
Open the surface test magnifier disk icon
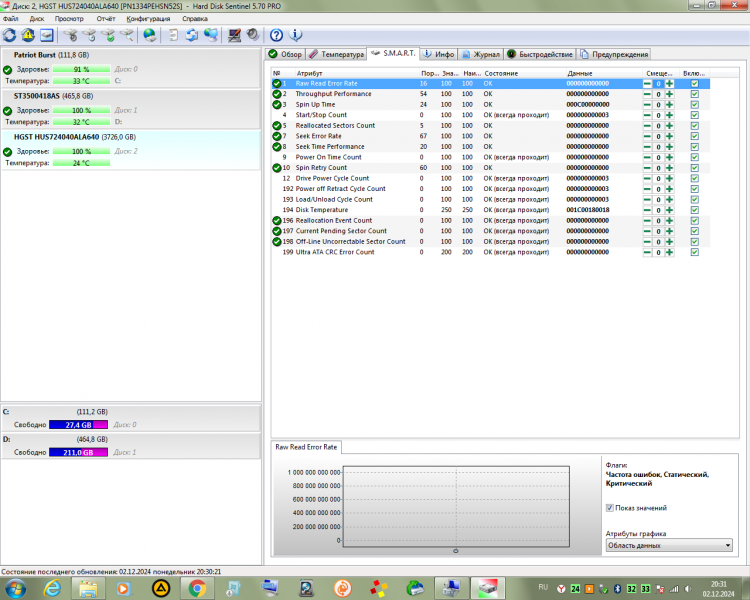[x=127, y=35]
